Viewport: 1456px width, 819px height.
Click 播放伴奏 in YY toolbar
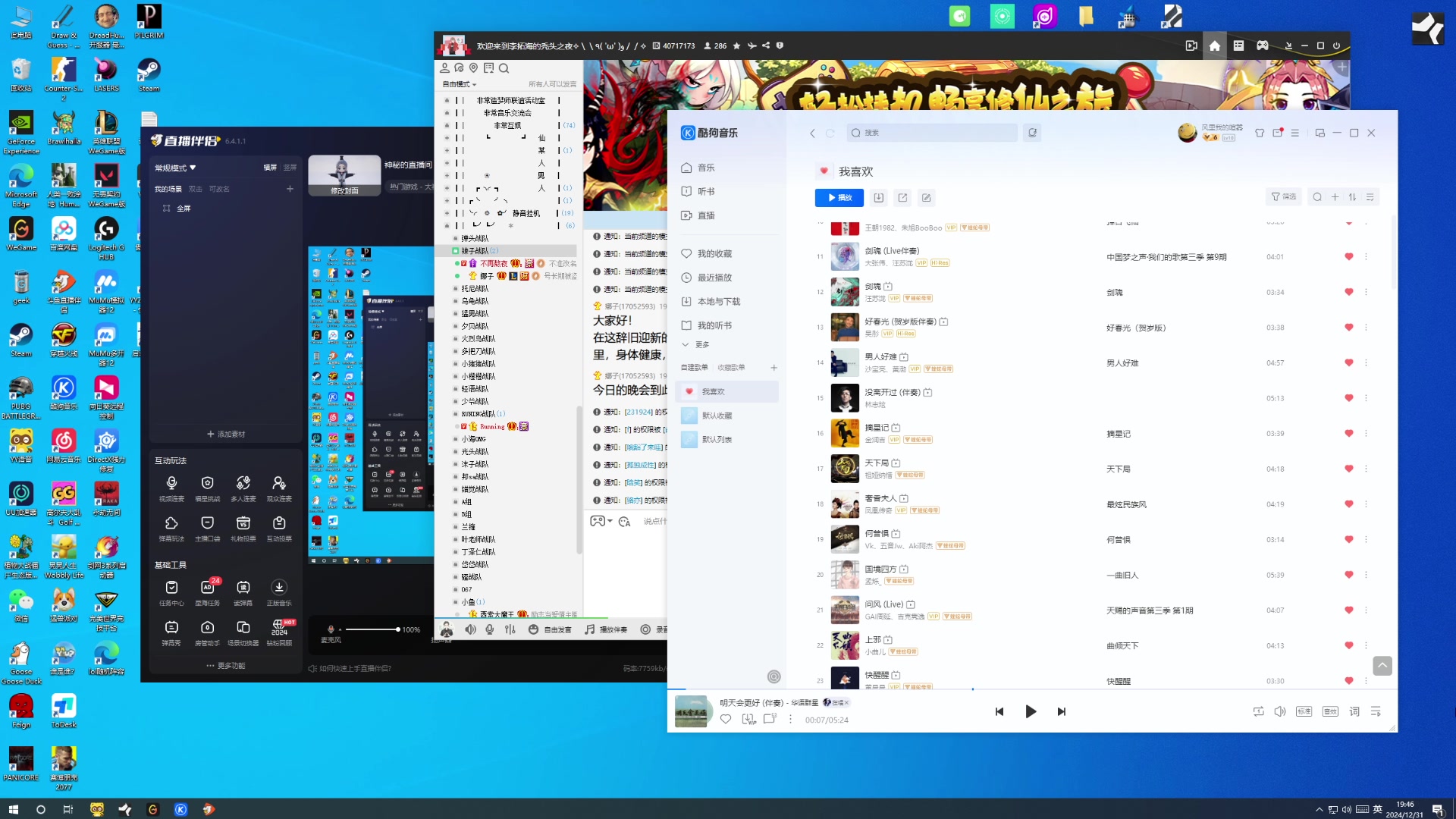(606, 629)
